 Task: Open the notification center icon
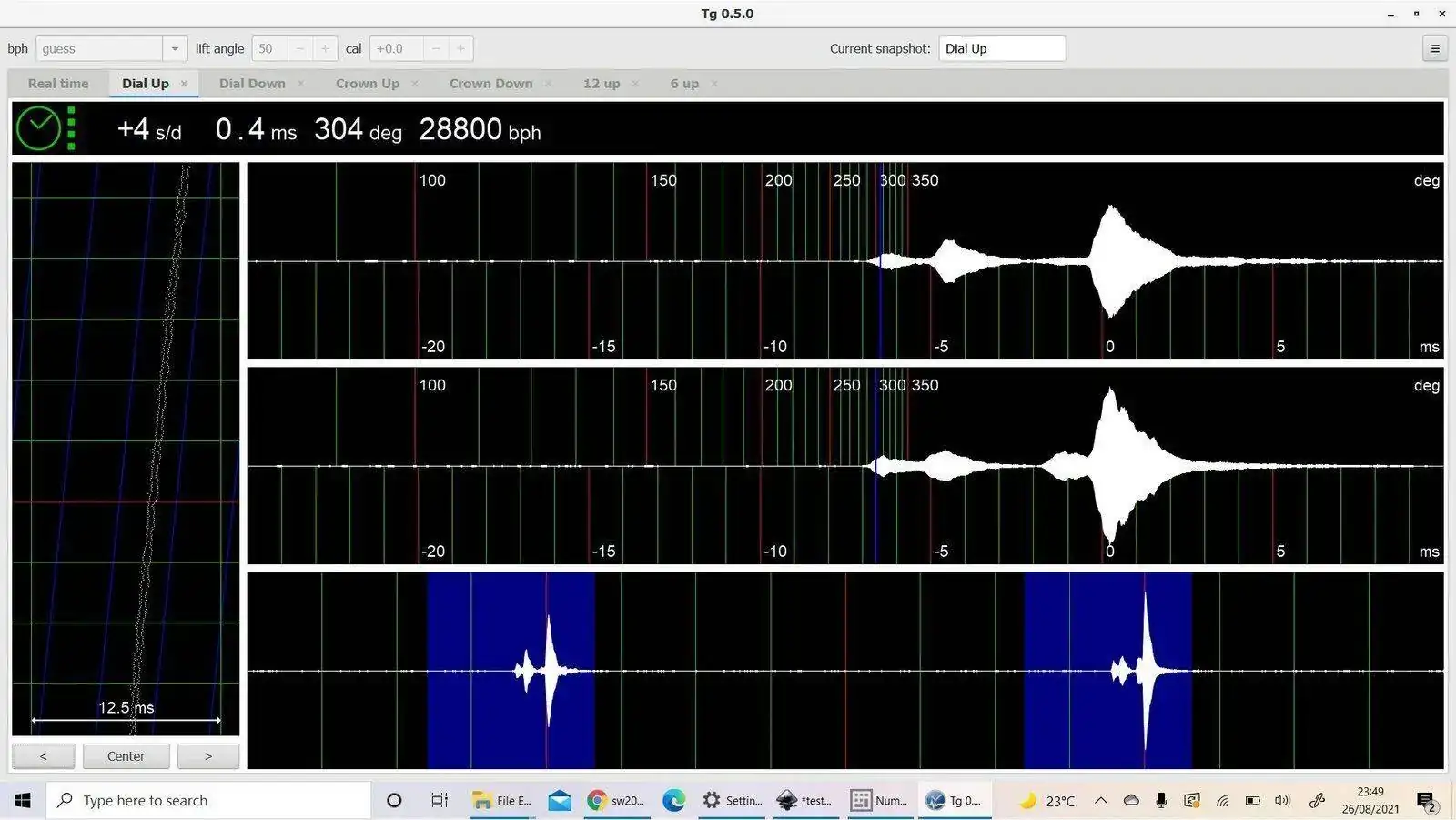[1427, 801]
